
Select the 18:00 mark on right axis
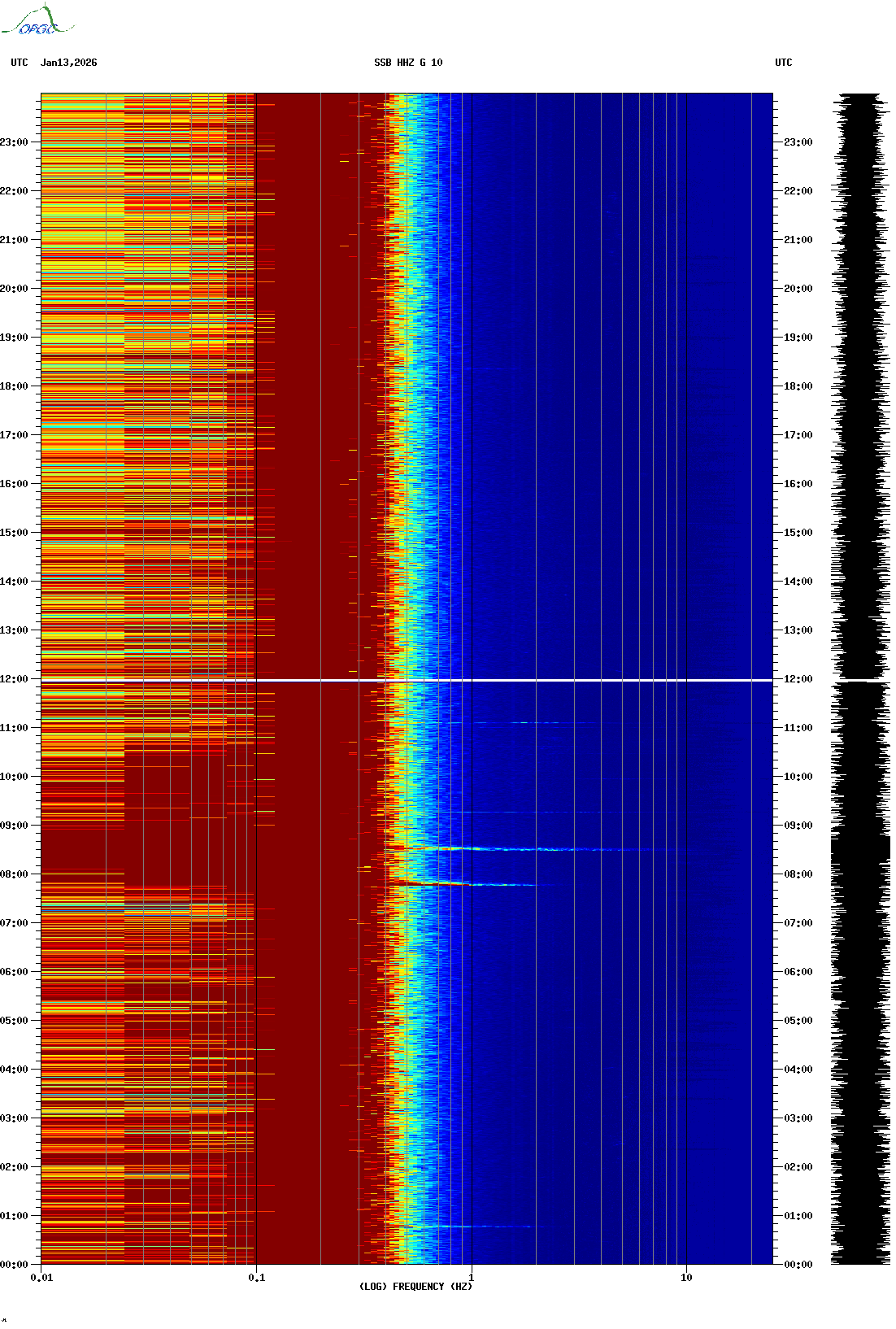797,386
